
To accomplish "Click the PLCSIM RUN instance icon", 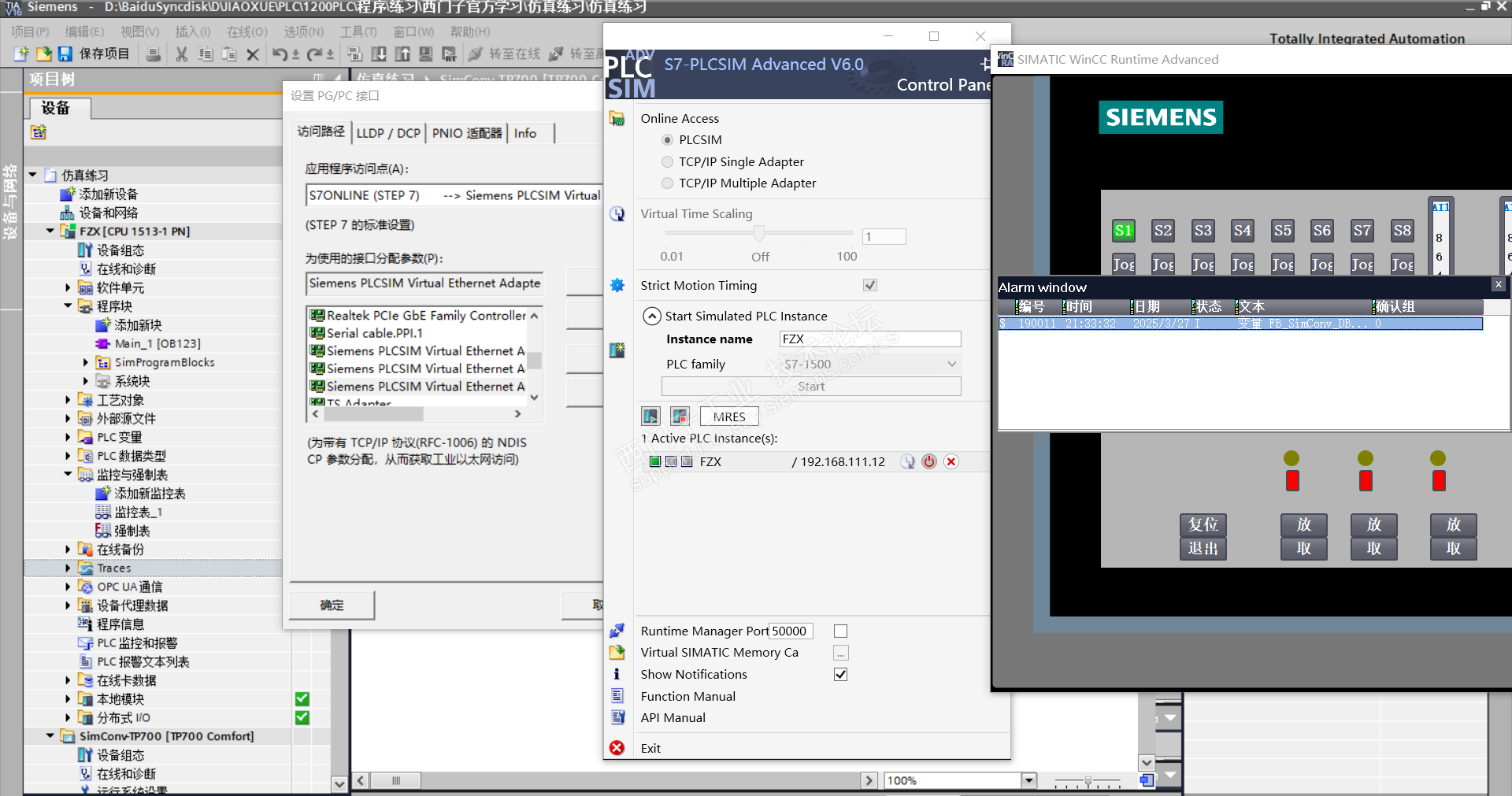I will 650,416.
